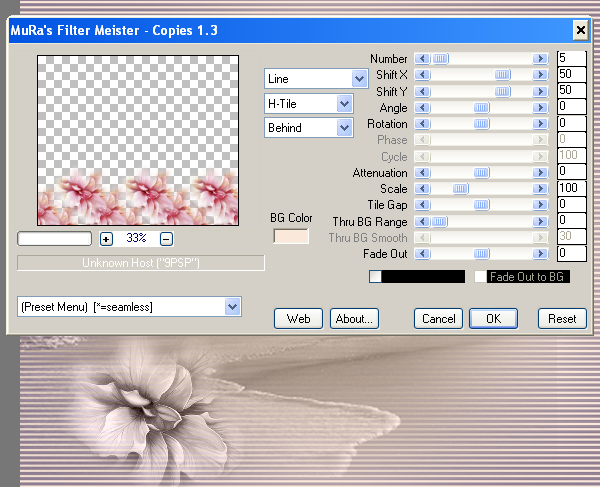Click the right arrow of Shift Y slider
600x487 pixels.
[540, 91]
